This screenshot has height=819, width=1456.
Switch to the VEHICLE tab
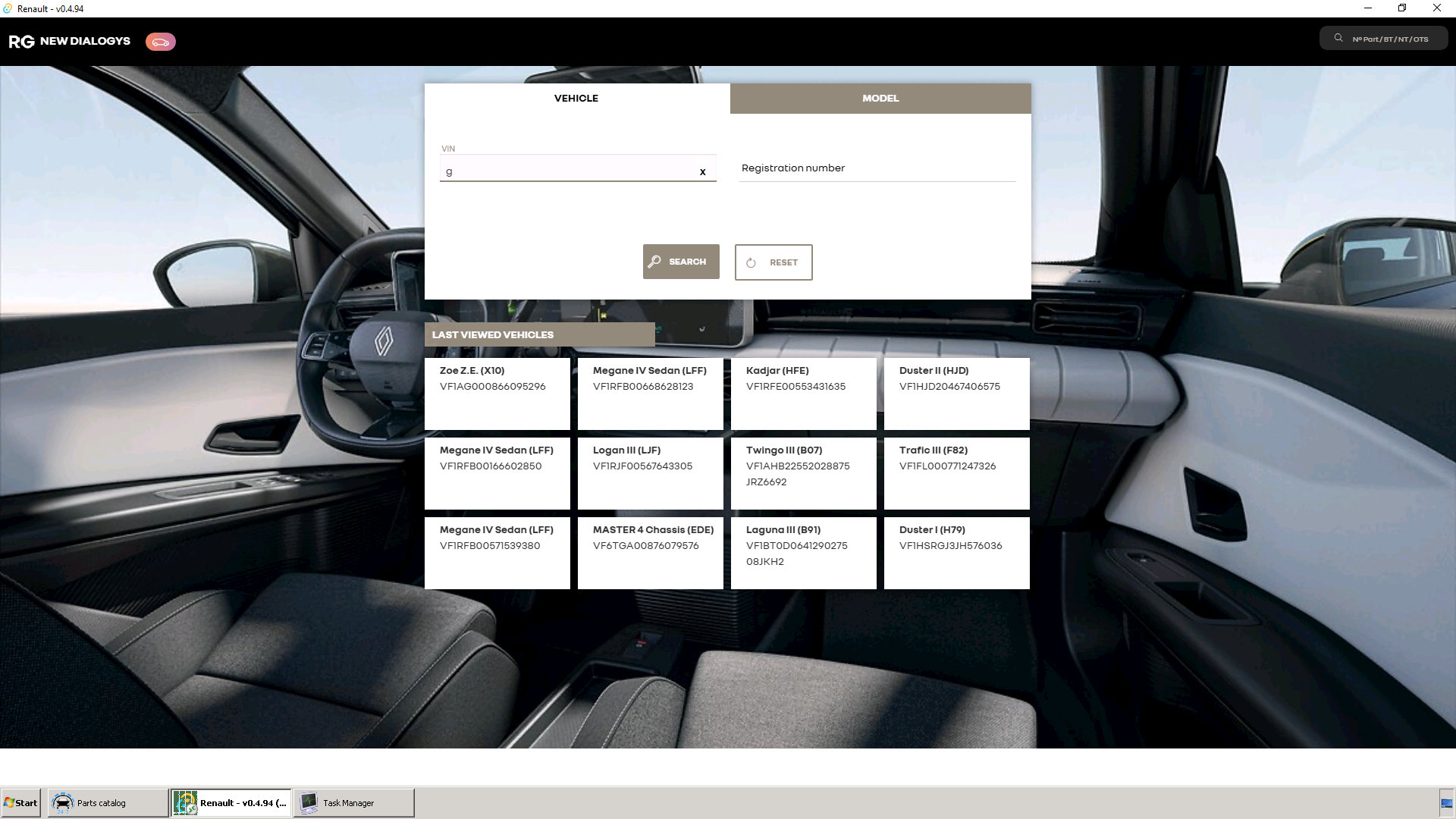[577, 99]
